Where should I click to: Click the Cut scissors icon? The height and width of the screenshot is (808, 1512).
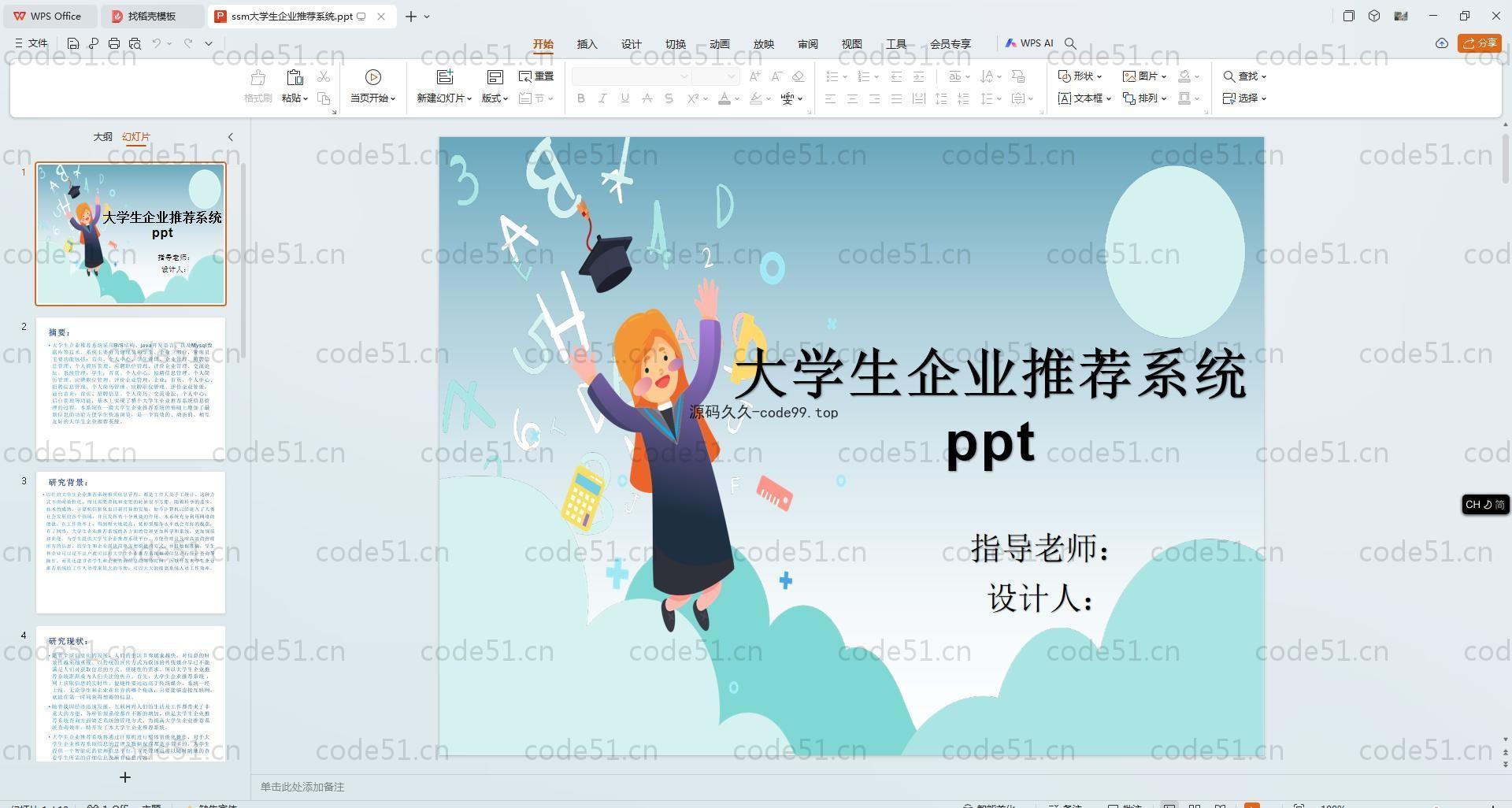pyautogui.click(x=324, y=76)
